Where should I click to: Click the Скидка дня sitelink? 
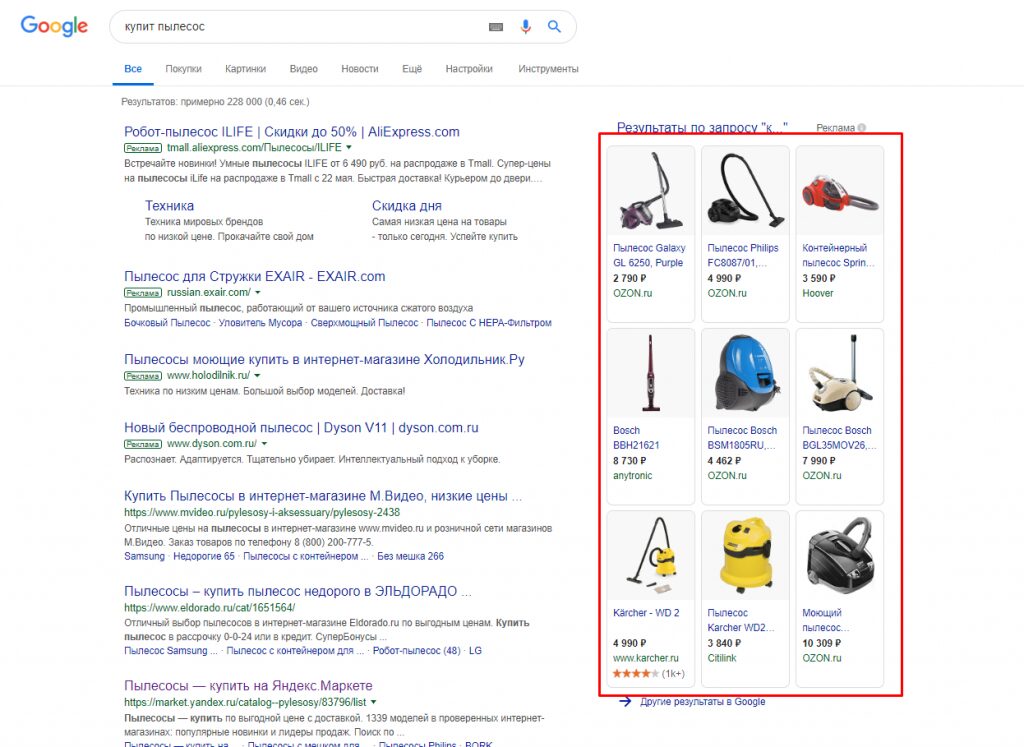click(x=406, y=206)
